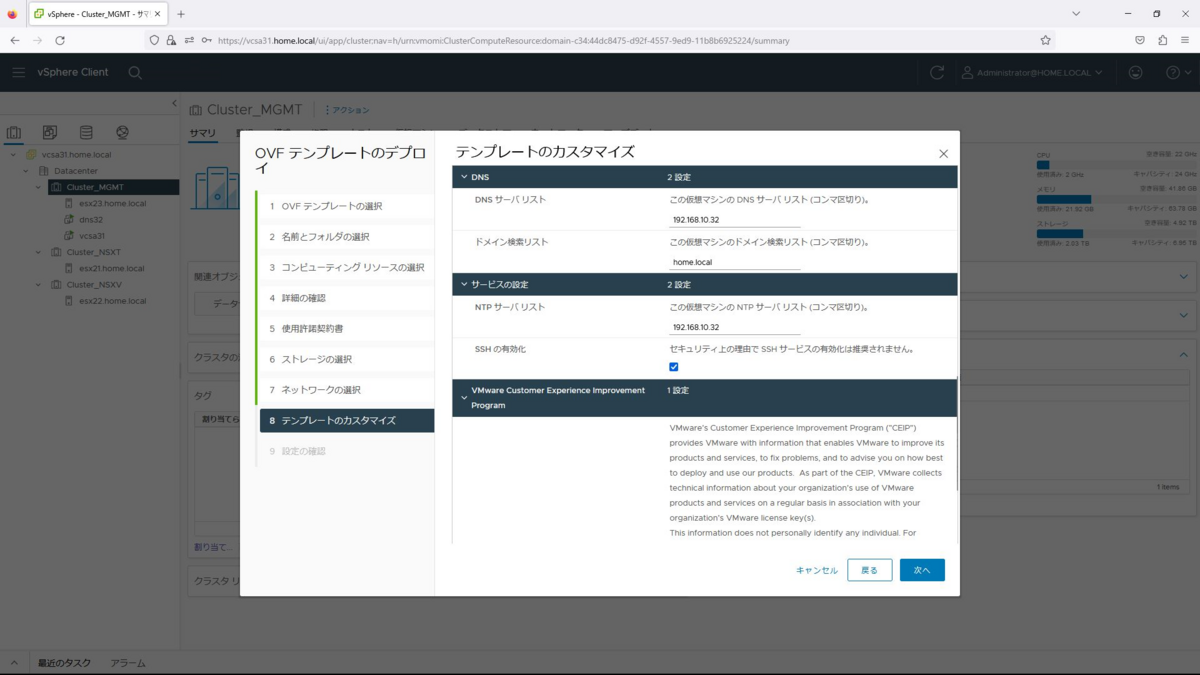This screenshot has width=1200, height=675.
Task: Select Cluster_NSXT in the inventory tree
Action: coord(93,252)
